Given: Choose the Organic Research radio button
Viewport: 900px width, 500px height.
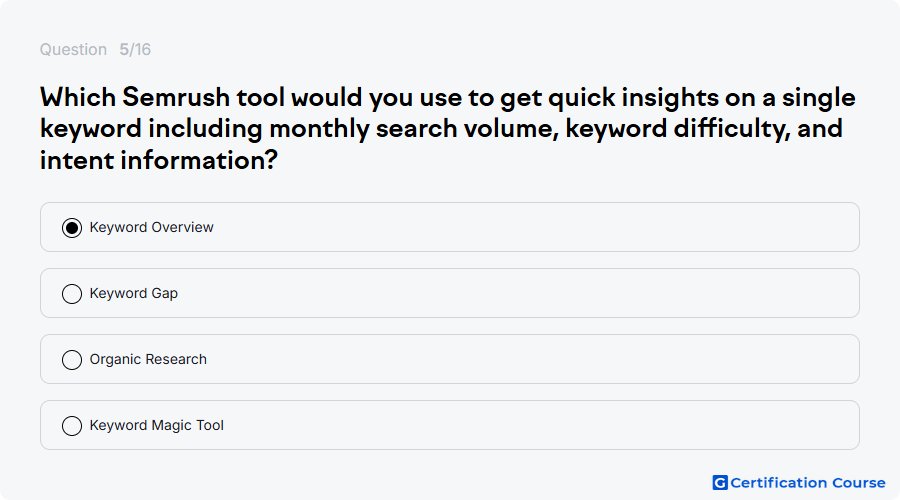Looking at the screenshot, I should pyautogui.click(x=72, y=360).
